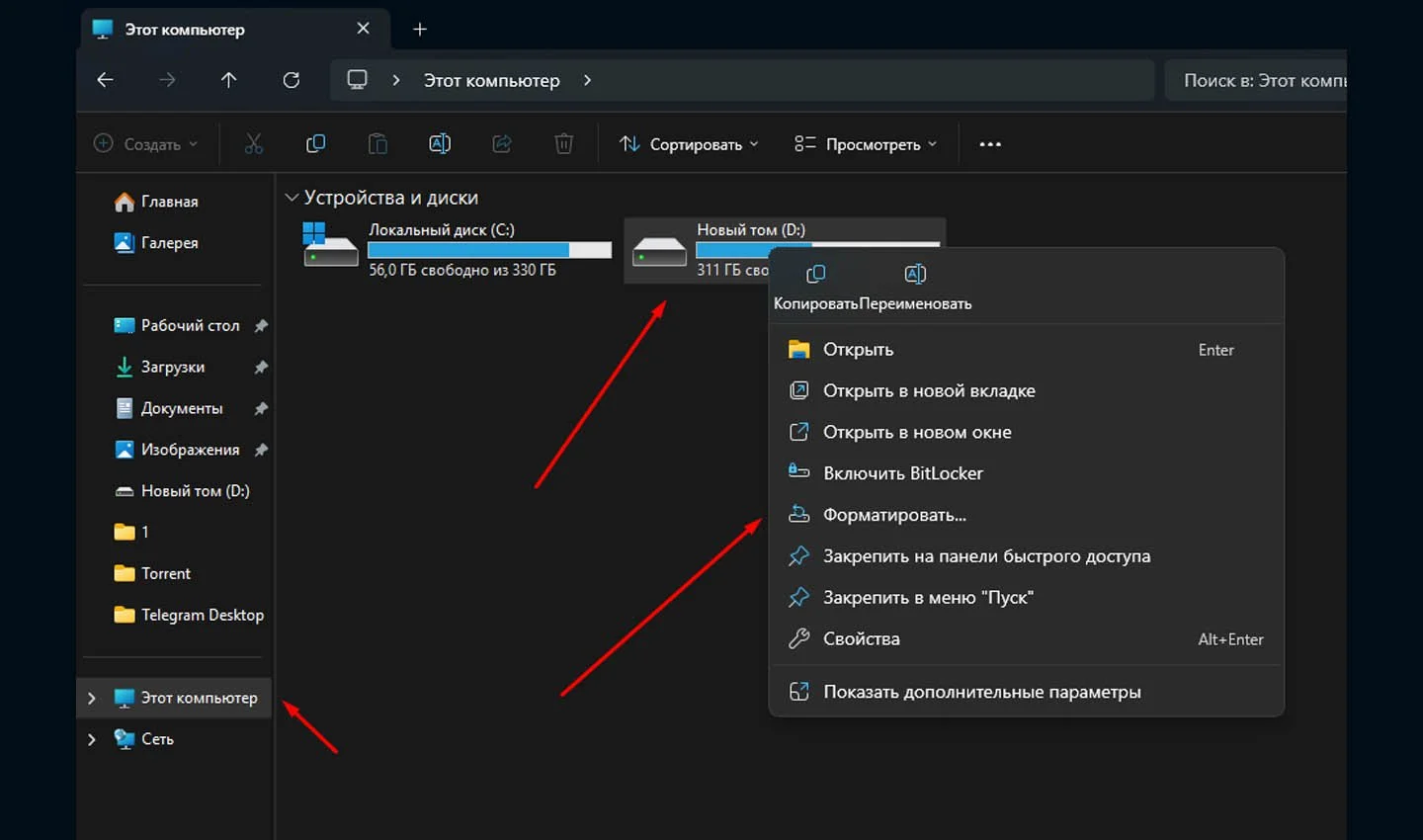Image resolution: width=1423 pixels, height=840 pixels.
Task: Click the Paste toolbar icon
Action: click(377, 144)
